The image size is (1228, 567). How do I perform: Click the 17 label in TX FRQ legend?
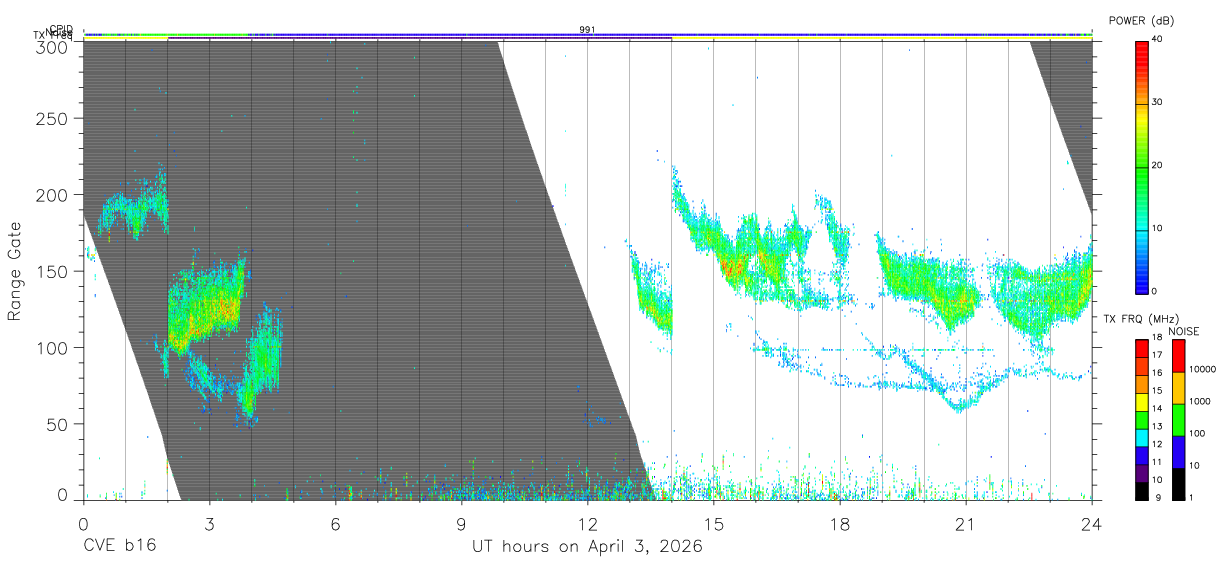click(1157, 355)
